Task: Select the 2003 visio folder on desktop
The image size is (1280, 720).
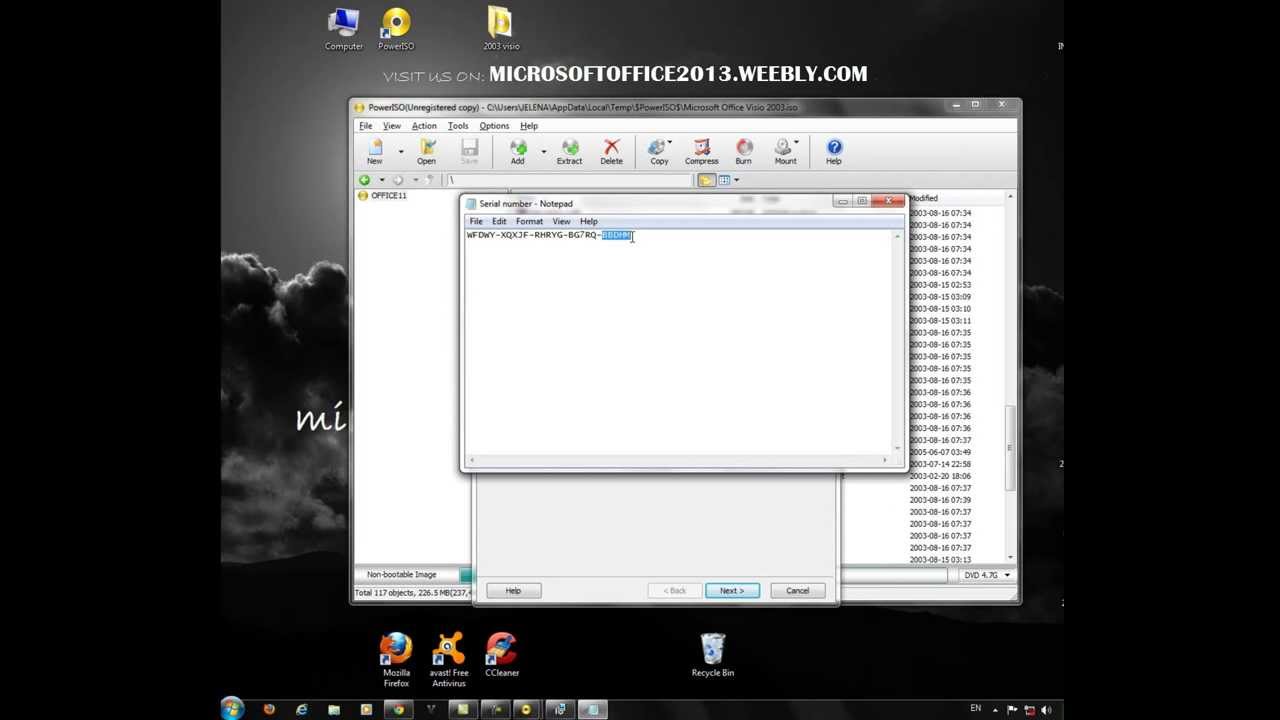Action: [501, 29]
